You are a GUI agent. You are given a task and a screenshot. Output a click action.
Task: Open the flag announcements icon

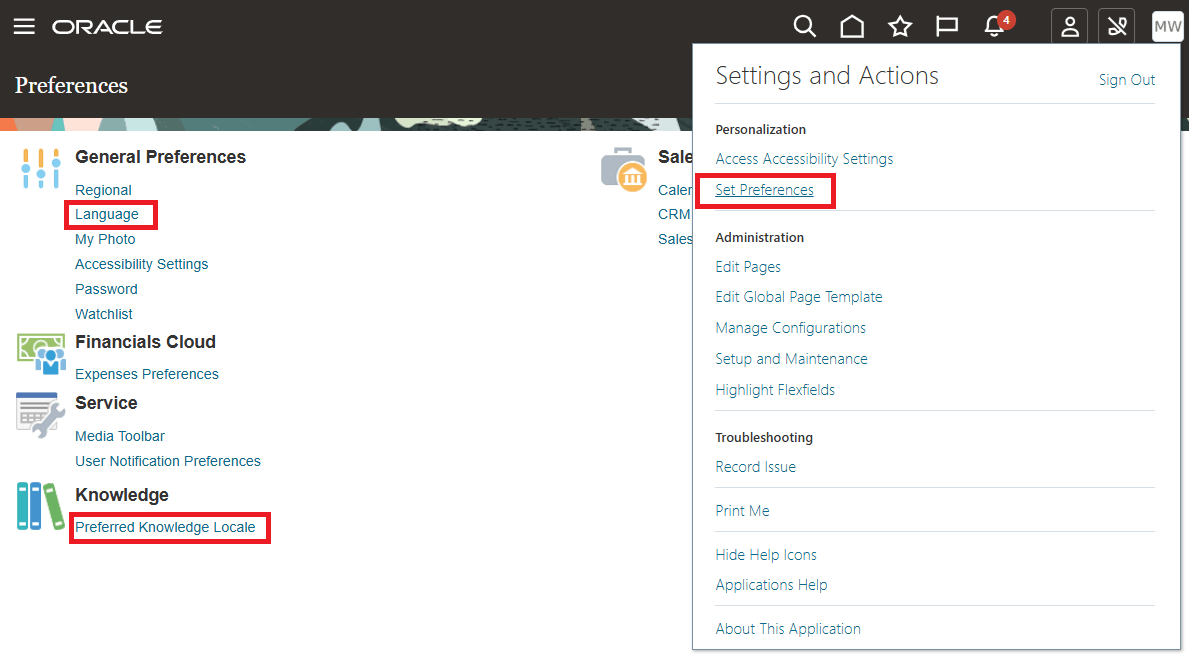pyautogui.click(x=946, y=26)
